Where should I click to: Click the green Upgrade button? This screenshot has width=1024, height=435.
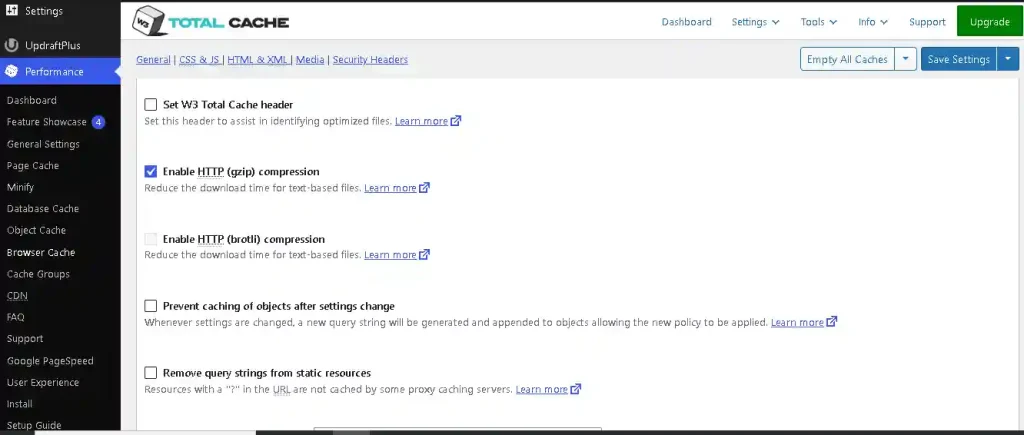click(x=990, y=22)
